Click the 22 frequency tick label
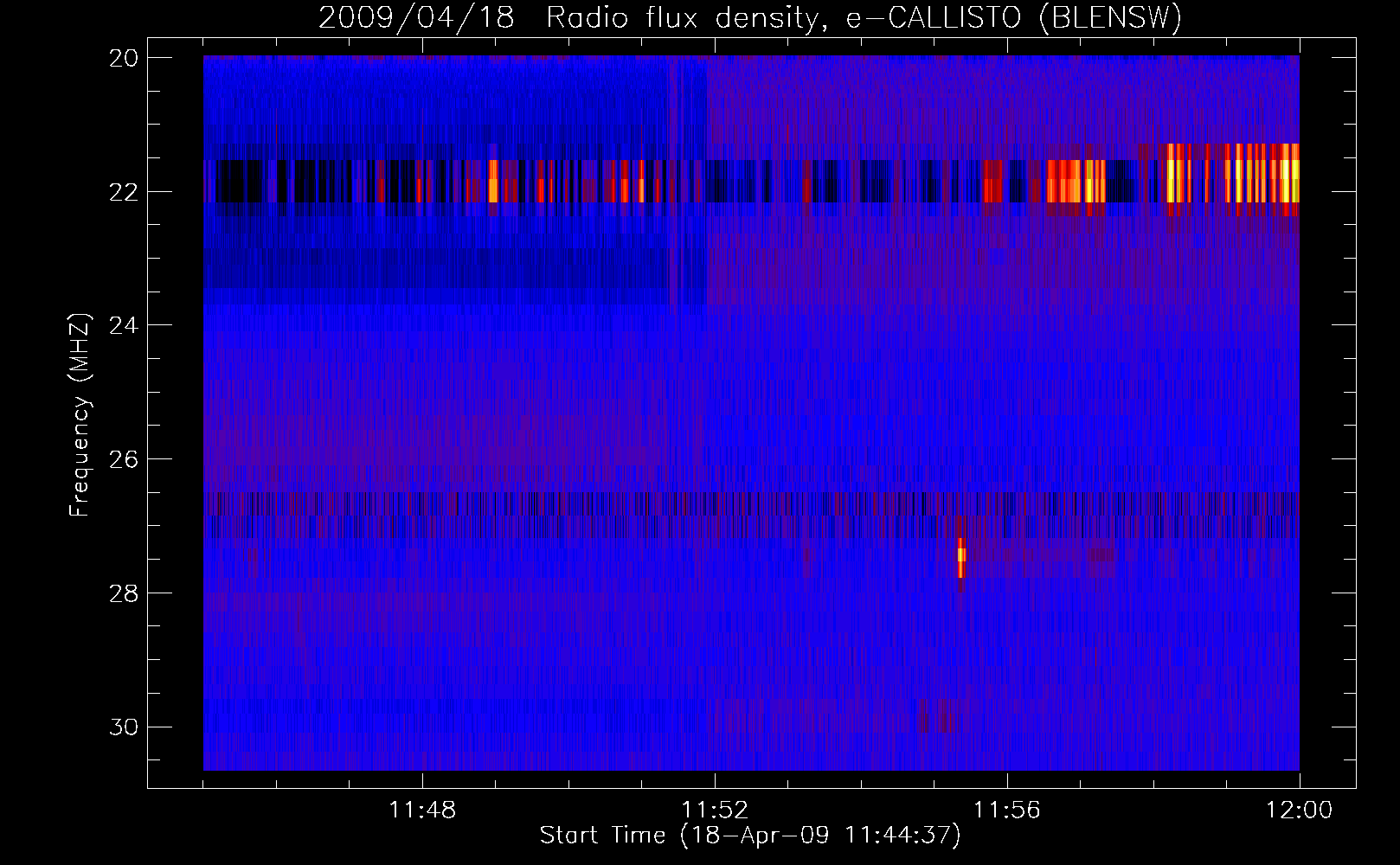Screen dimensions: 1400x865 (124, 192)
